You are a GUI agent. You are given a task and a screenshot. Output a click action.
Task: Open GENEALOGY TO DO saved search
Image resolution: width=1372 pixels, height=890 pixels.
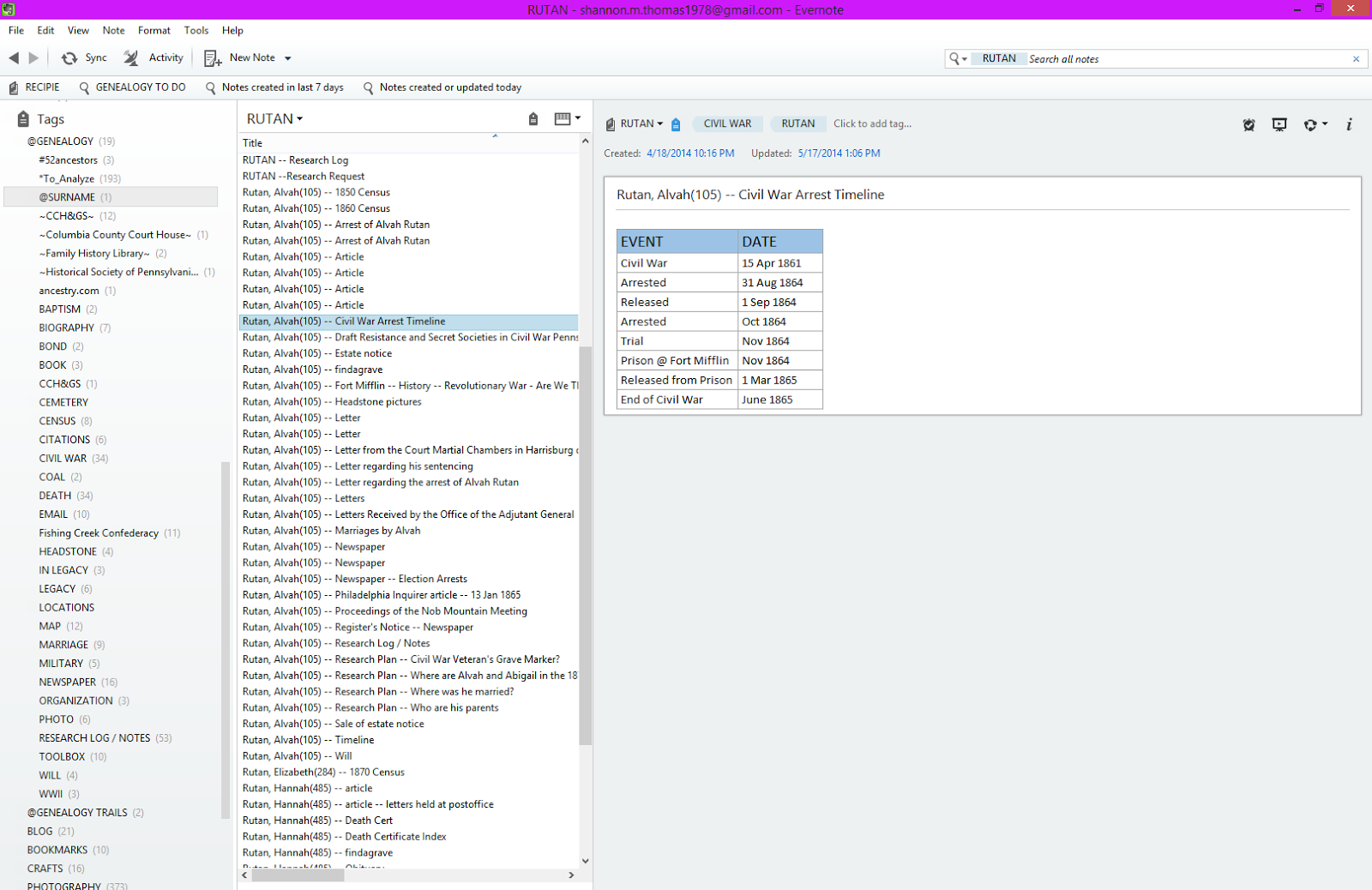click(x=132, y=87)
